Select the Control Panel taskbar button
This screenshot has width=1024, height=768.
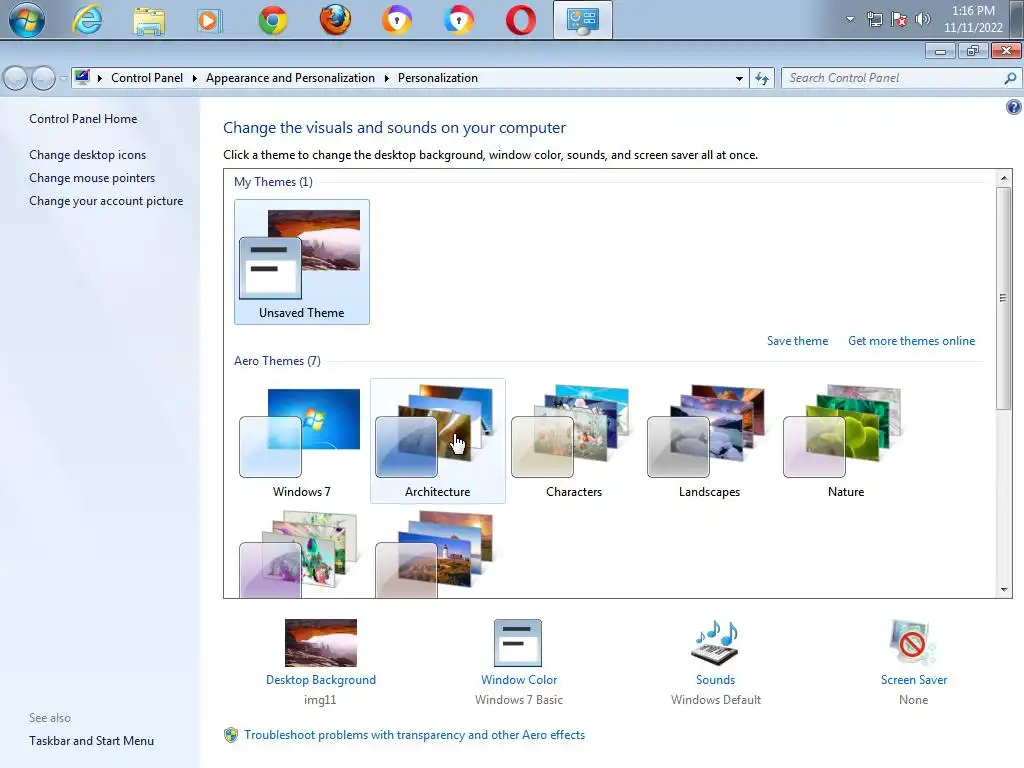tap(583, 20)
